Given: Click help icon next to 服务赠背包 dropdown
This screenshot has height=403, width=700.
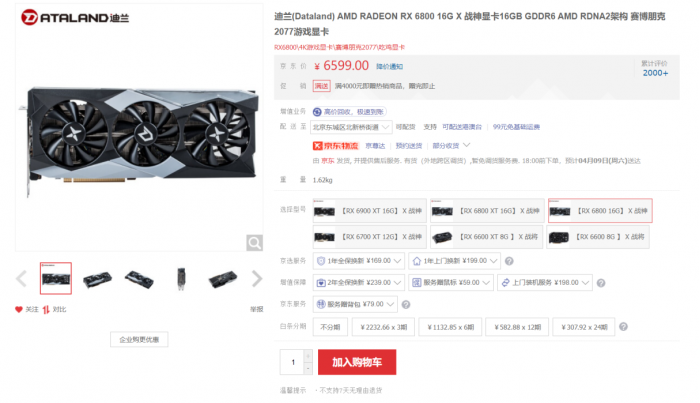Looking at the screenshot, I should coord(406,304).
